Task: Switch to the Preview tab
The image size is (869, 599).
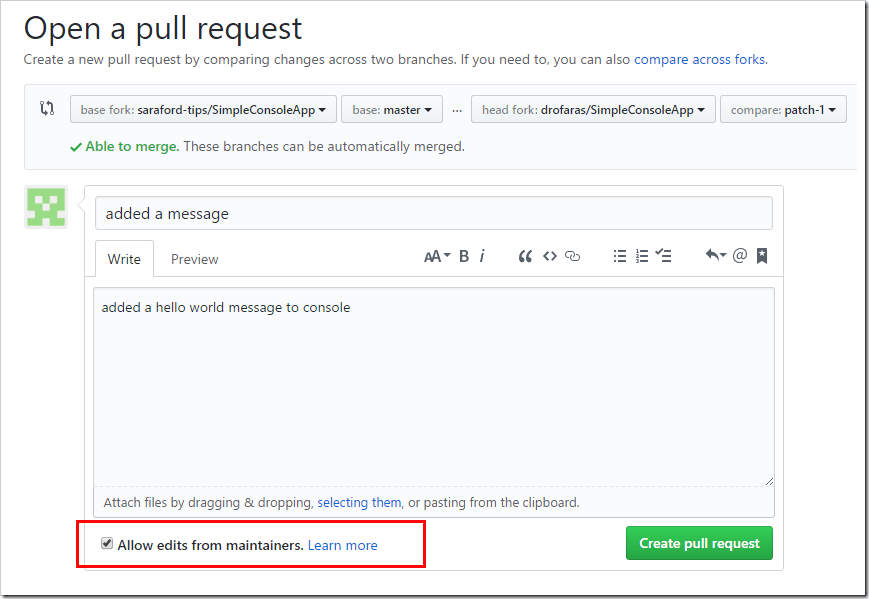Action: [194, 258]
